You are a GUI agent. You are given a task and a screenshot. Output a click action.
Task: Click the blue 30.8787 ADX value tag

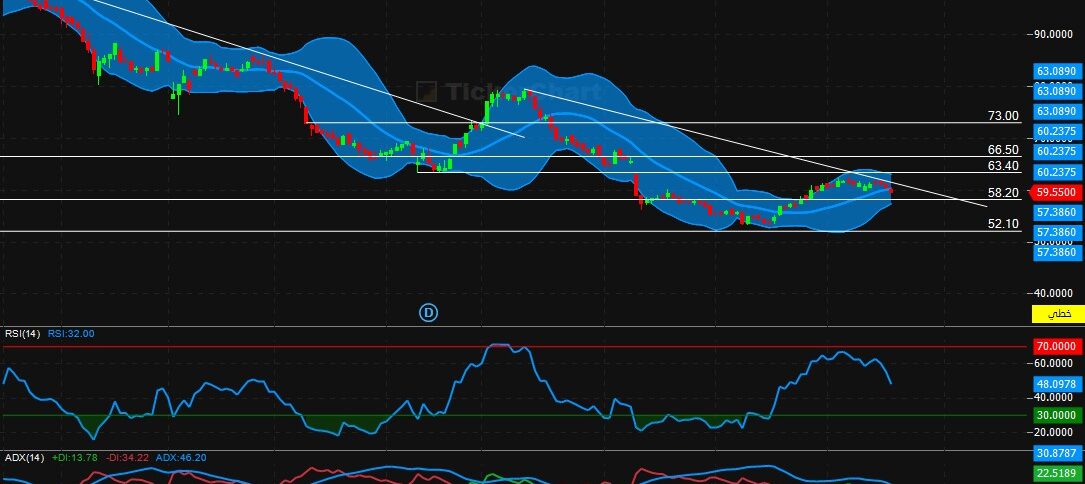[x=1055, y=454]
